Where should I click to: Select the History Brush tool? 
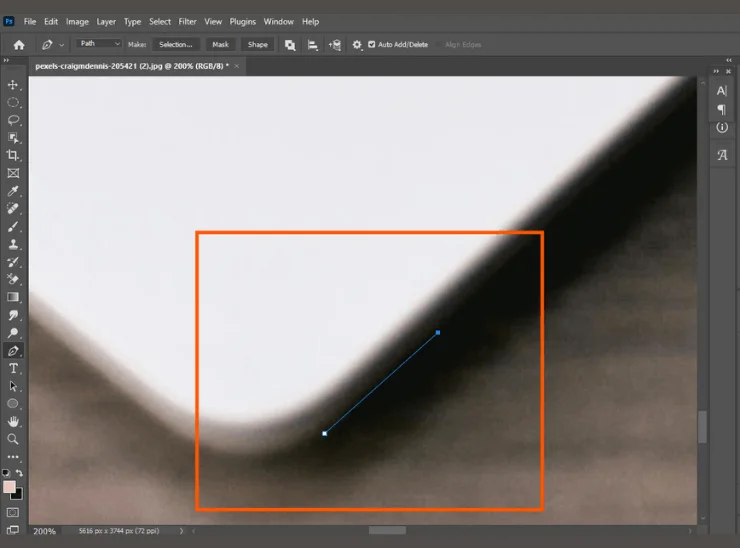(13, 262)
